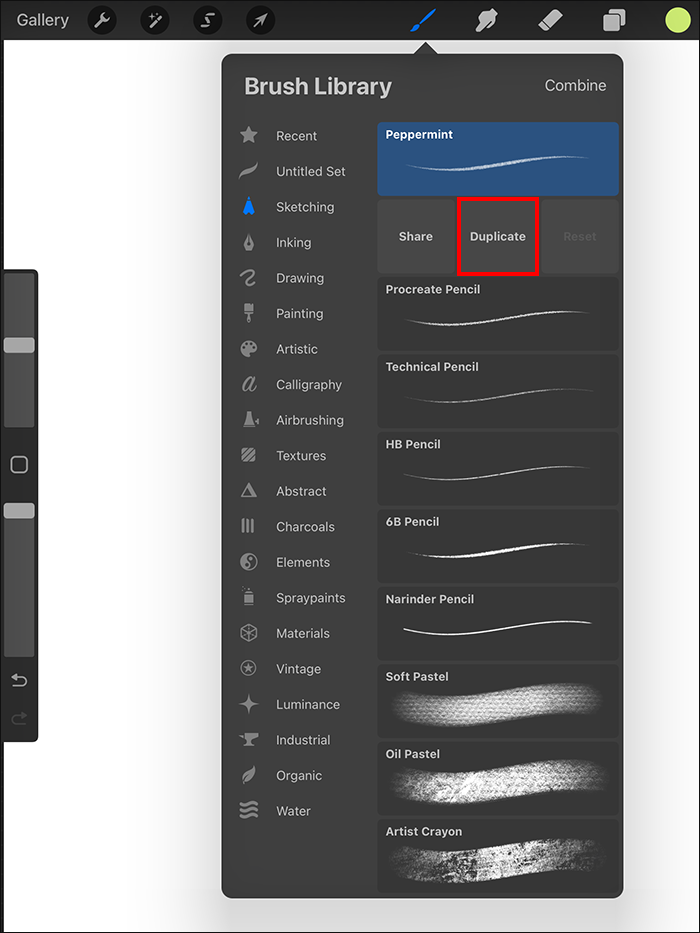Viewport: 700px width, 933px height.
Task: Click the Organic set label
Action: coord(299,775)
